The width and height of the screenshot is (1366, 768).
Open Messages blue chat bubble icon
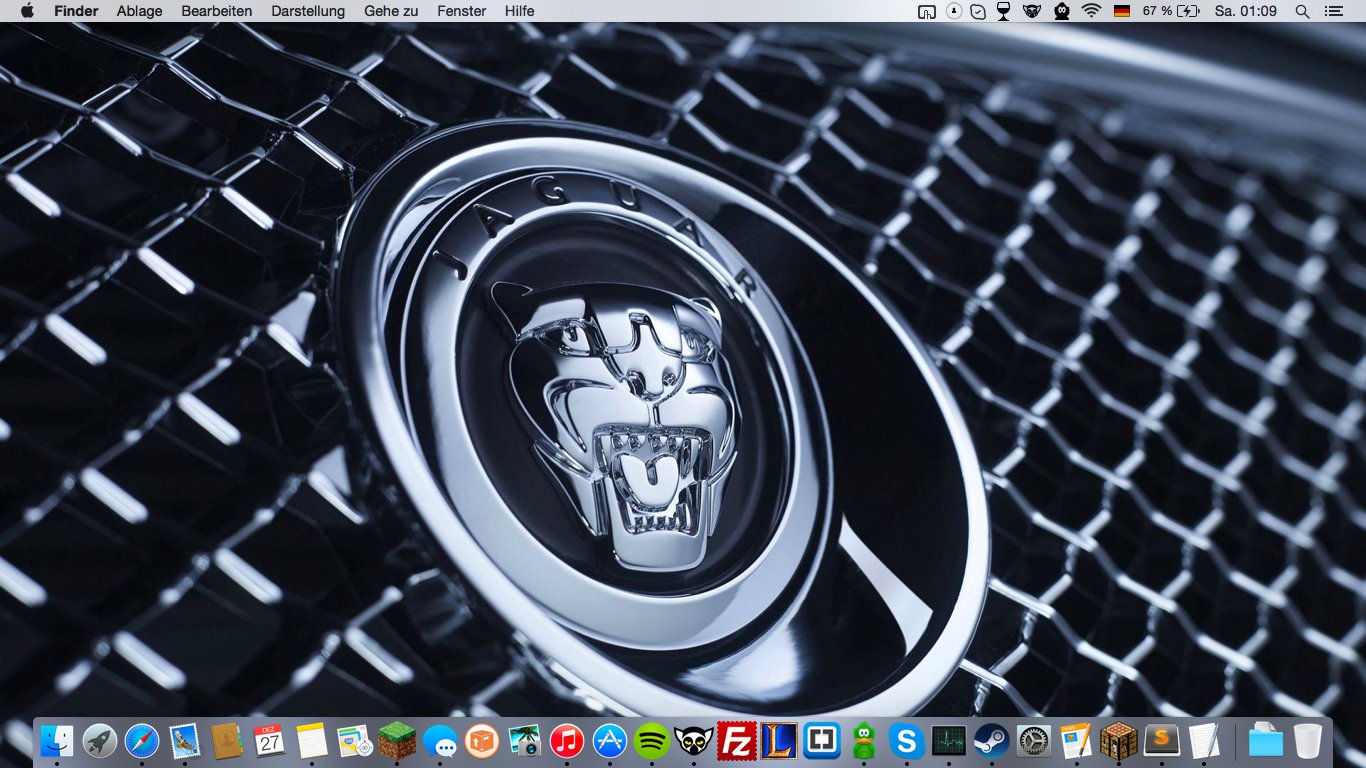[x=440, y=741]
